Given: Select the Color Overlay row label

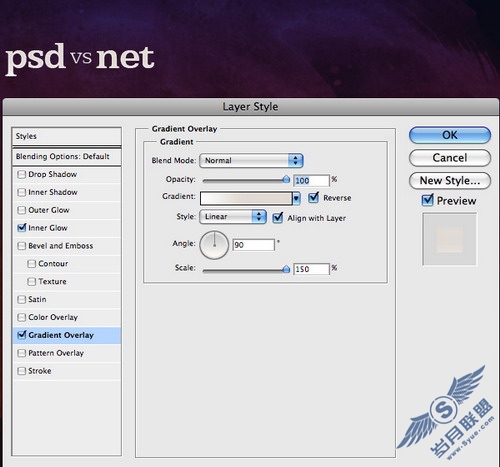Looking at the screenshot, I should [x=53, y=317].
